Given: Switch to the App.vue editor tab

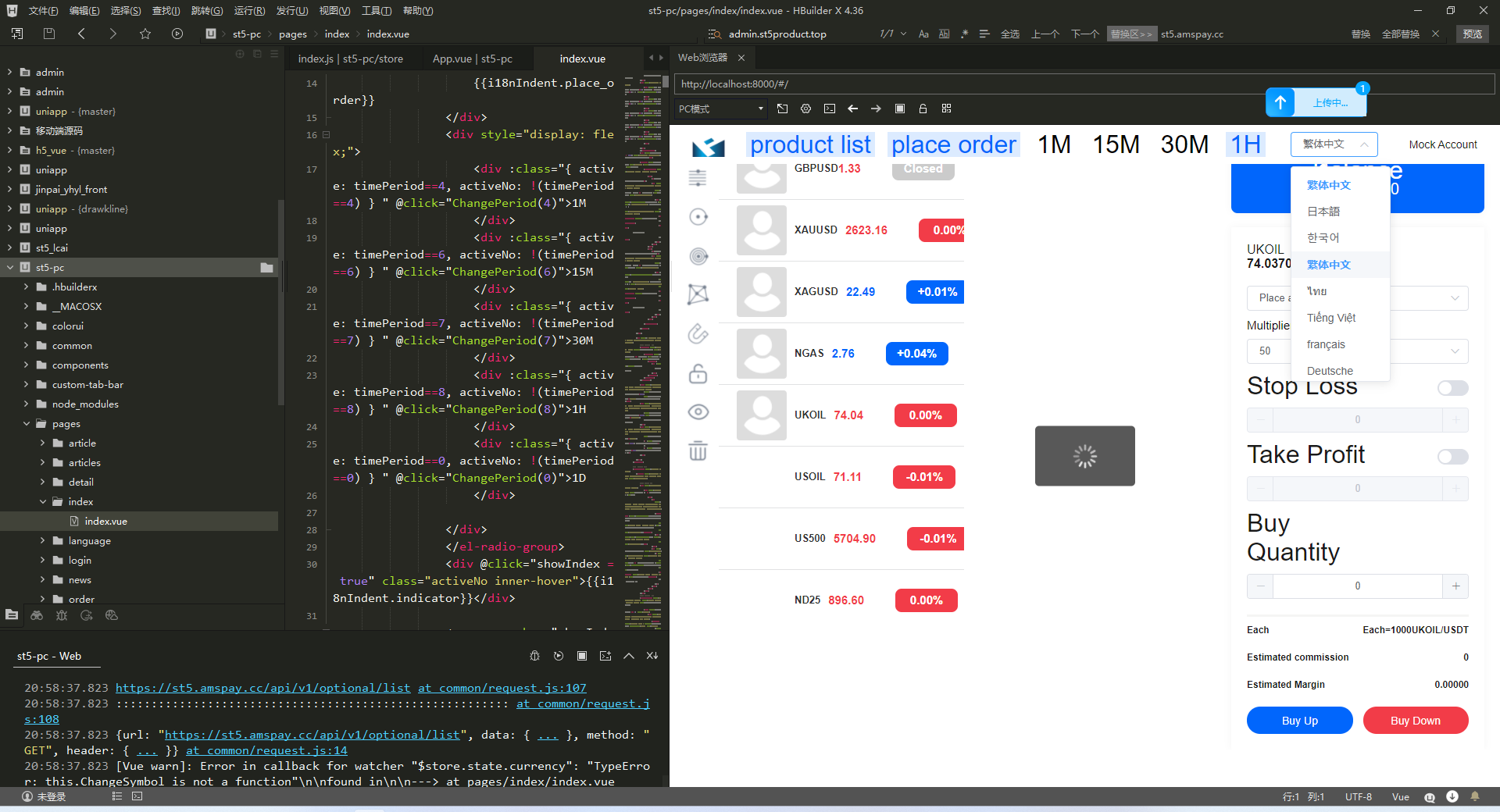Looking at the screenshot, I should click(x=472, y=59).
